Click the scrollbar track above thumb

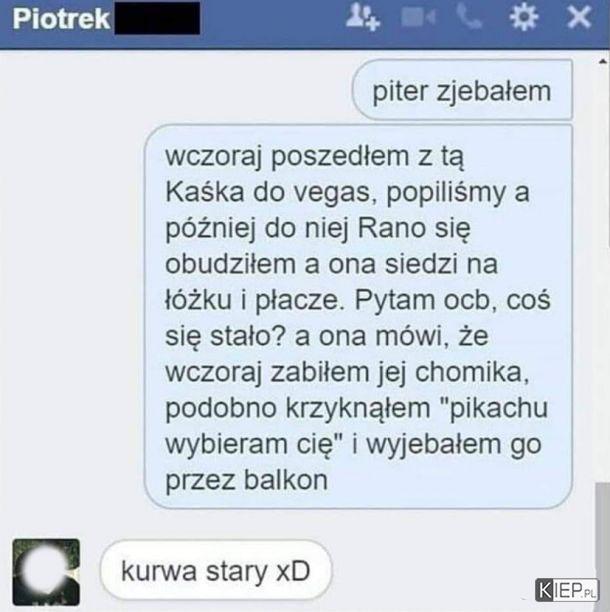coord(603,273)
